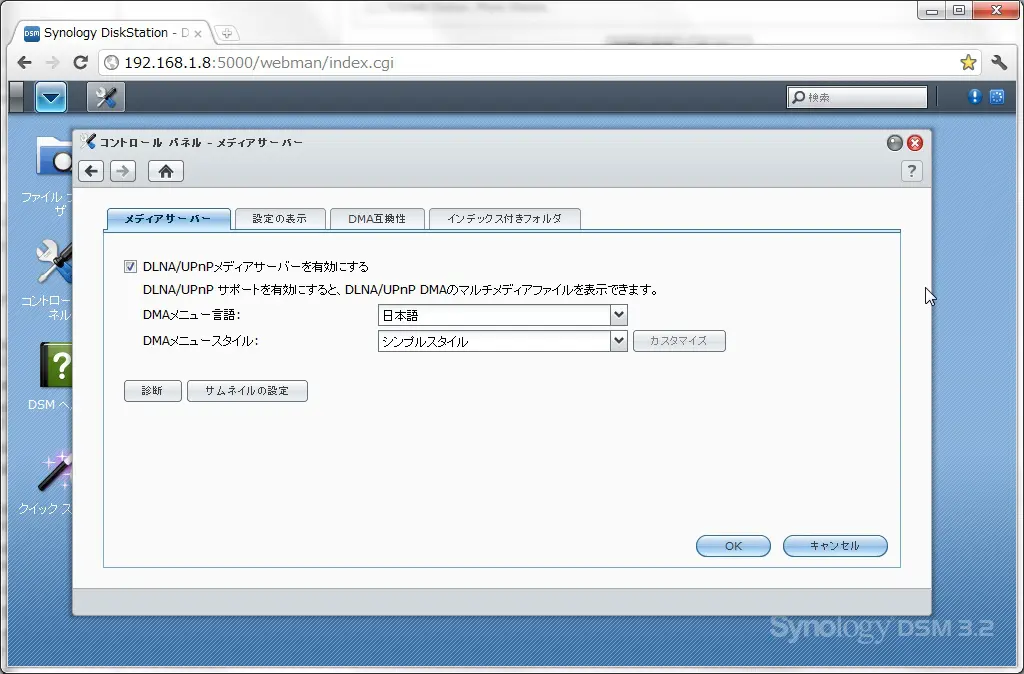Screen dimensions: 1024x674
Task: Expand the DMAメニュースタイル dropdown arrow
Action: point(618,341)
